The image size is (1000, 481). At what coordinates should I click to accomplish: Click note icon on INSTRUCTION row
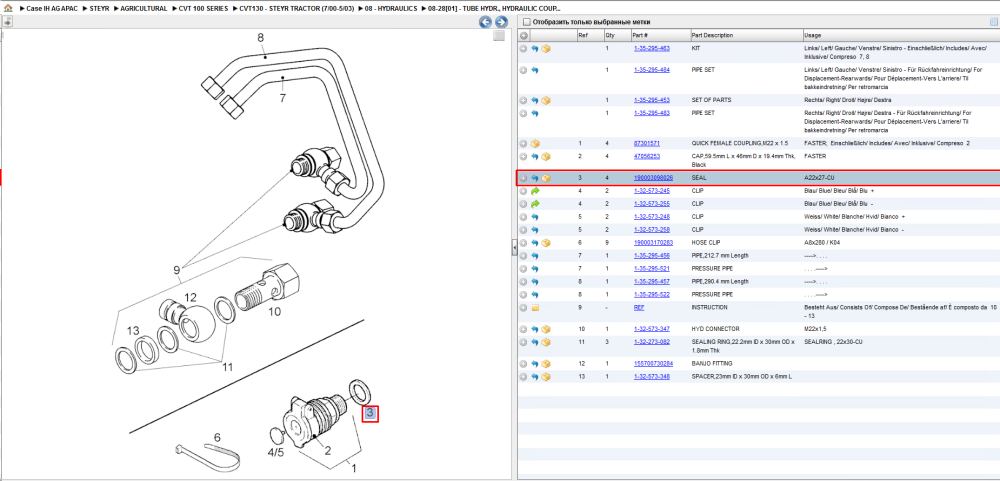[x=535, y=307]
